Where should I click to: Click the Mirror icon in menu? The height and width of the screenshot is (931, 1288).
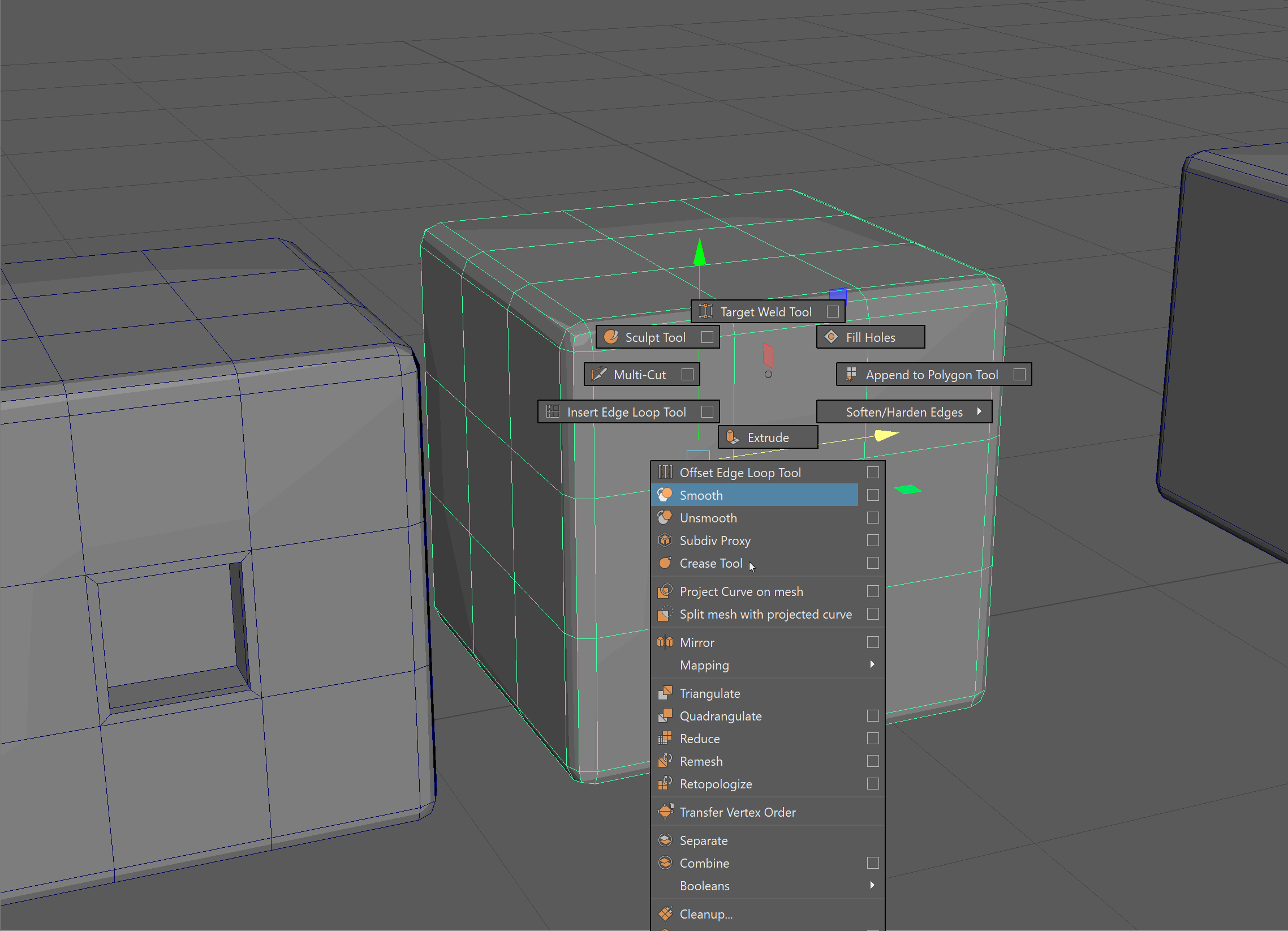tap(665, 642)
